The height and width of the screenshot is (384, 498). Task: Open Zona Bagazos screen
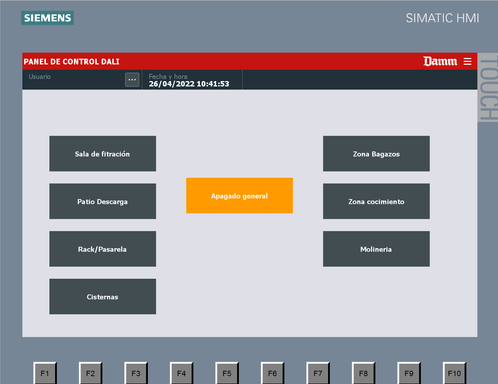point(376,154)
